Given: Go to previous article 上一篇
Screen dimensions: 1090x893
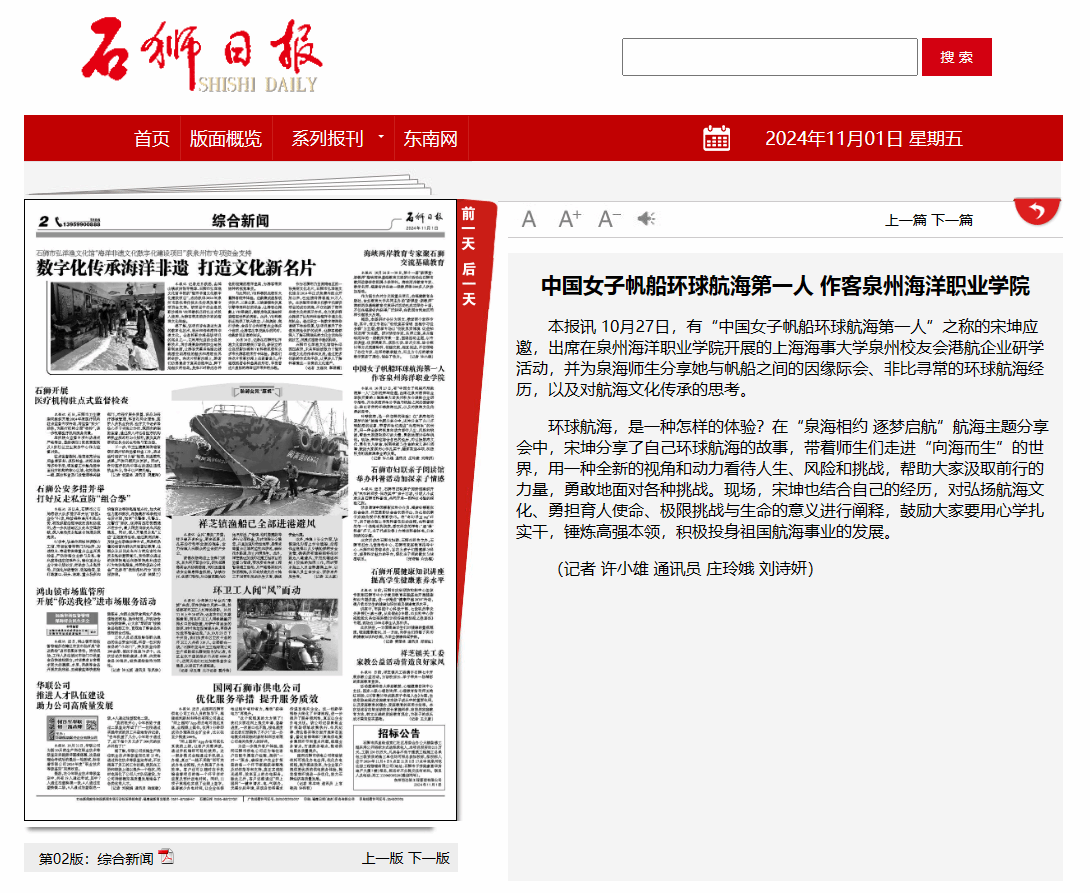Looking at the screenshot, I should point(906,220).
